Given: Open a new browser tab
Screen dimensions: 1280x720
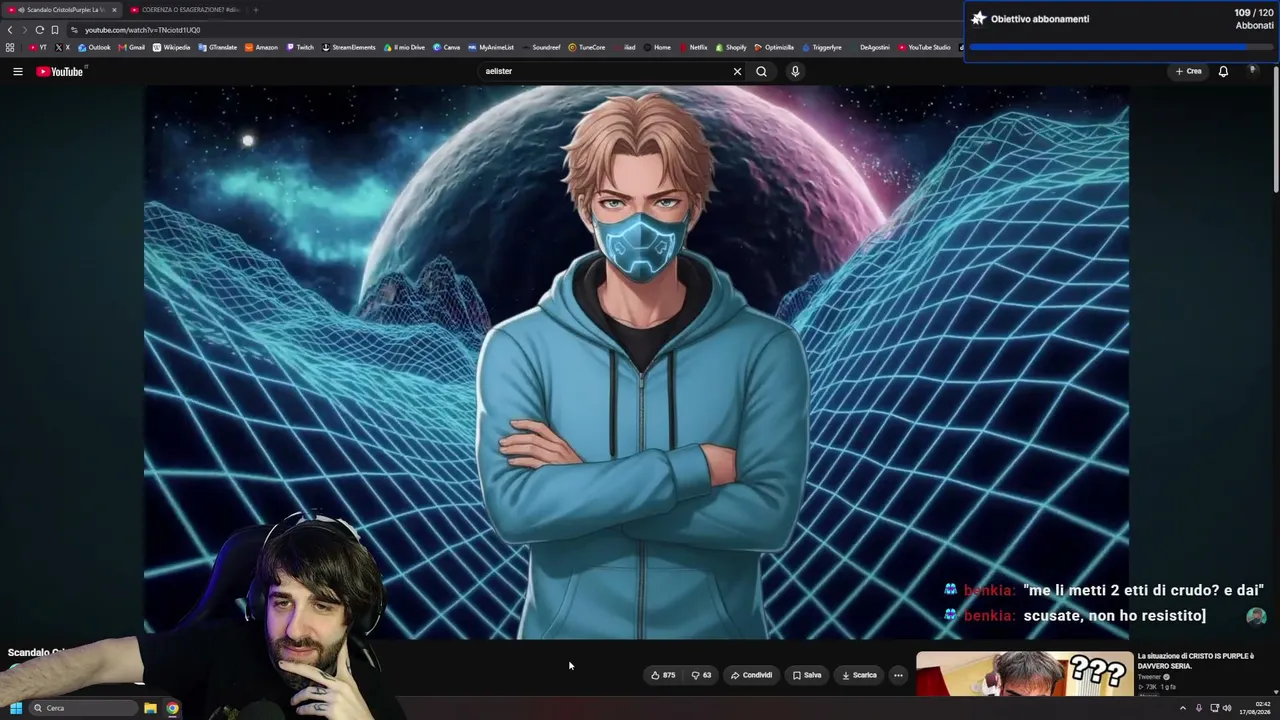Looking at the screenshot, I should [255, 10].
